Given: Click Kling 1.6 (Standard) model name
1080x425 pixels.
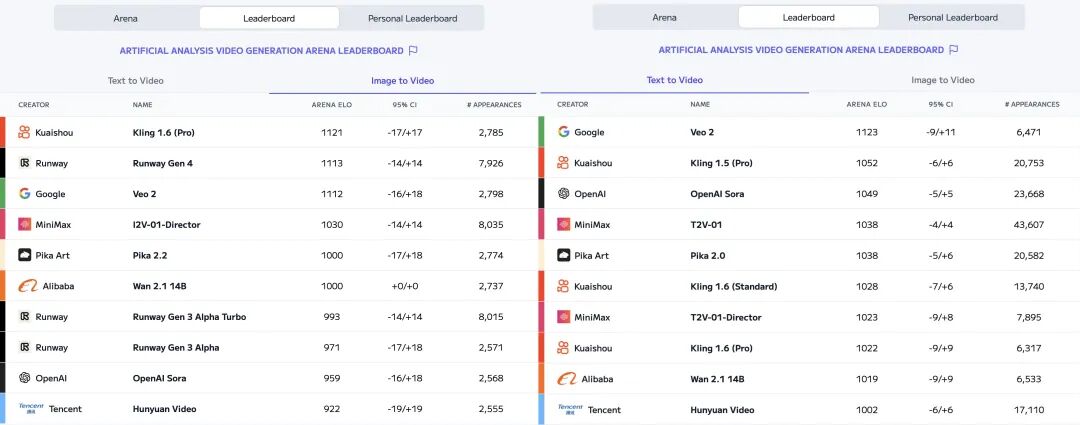Looking at the screenshot, I should click(x=734, y=287).
